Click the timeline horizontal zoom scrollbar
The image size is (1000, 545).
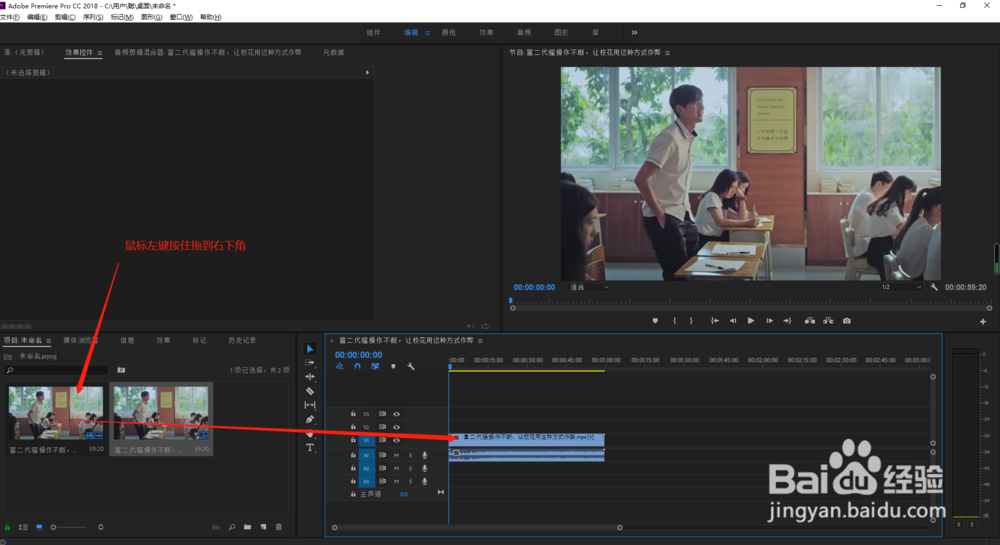coord(477,528)
